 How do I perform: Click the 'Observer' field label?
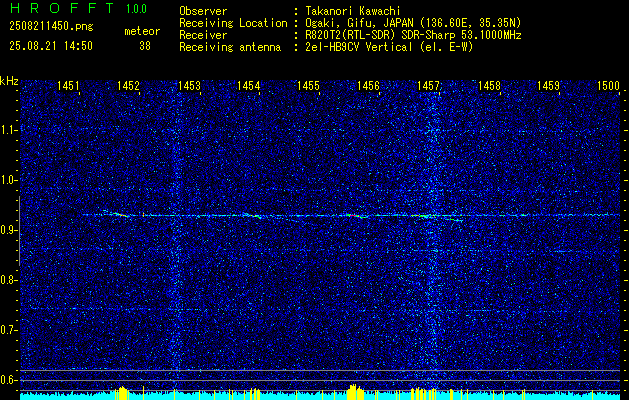203,11
